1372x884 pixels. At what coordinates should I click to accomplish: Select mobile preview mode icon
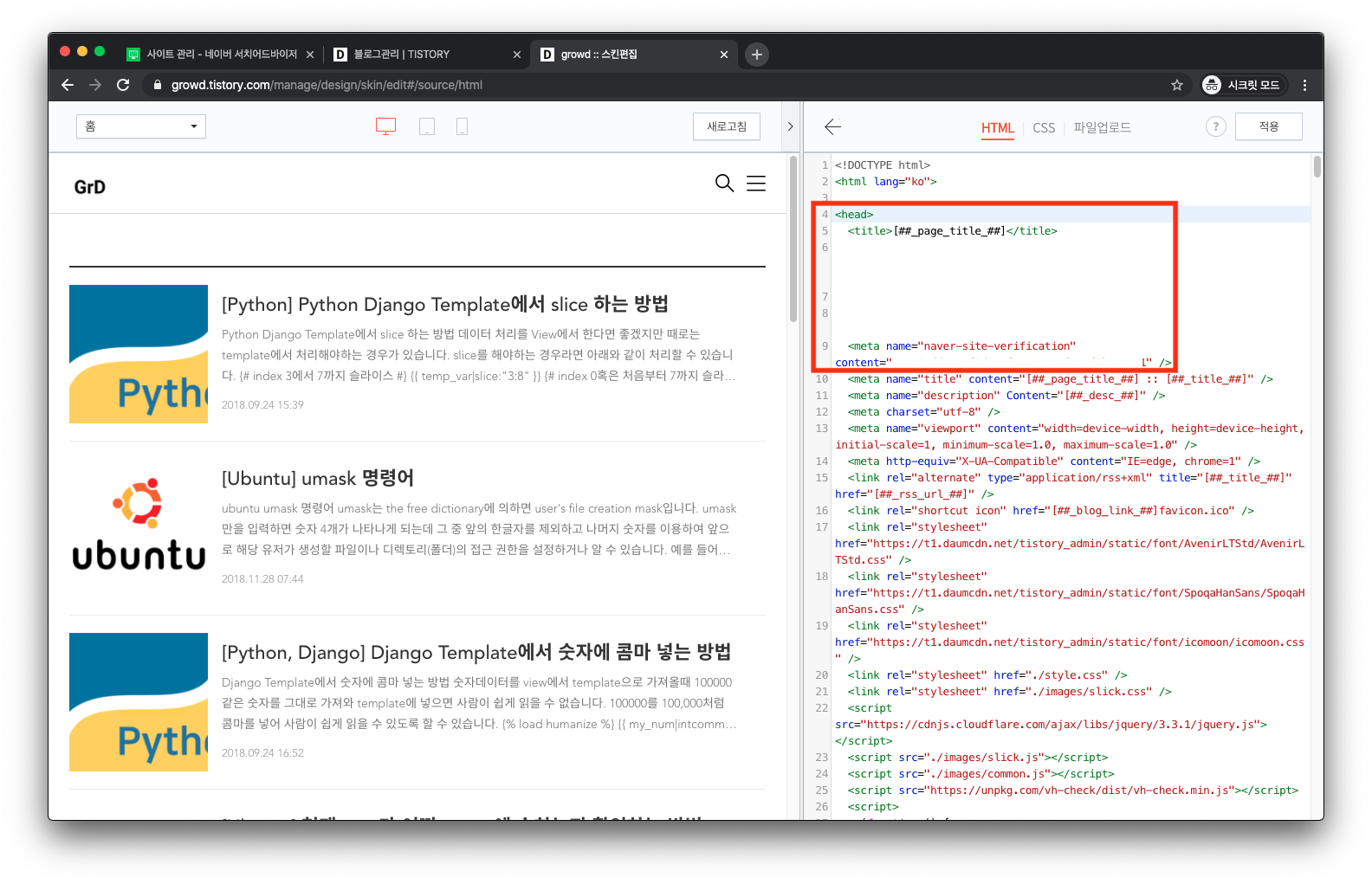point(463,126)
